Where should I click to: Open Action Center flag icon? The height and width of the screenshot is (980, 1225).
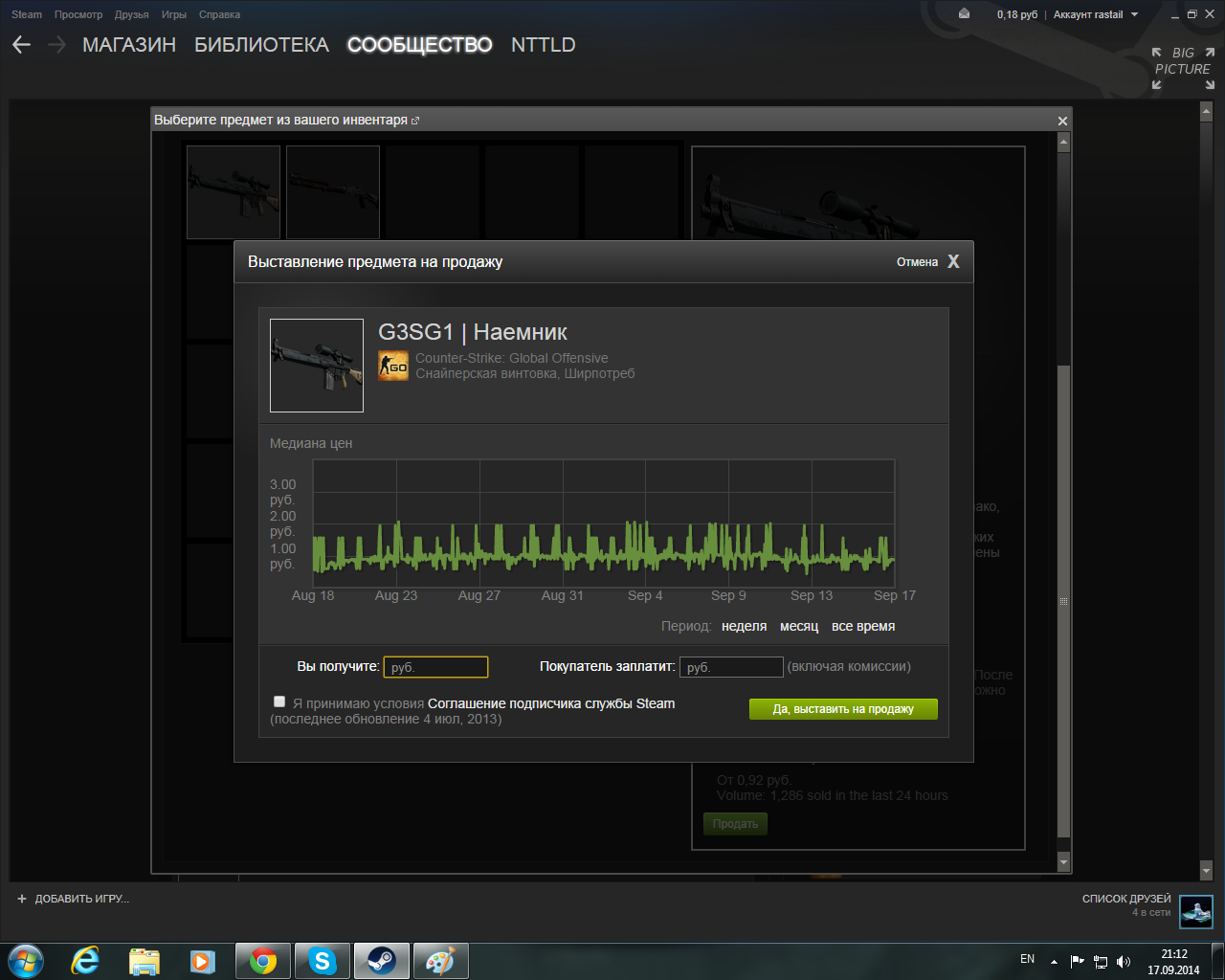1078,962
